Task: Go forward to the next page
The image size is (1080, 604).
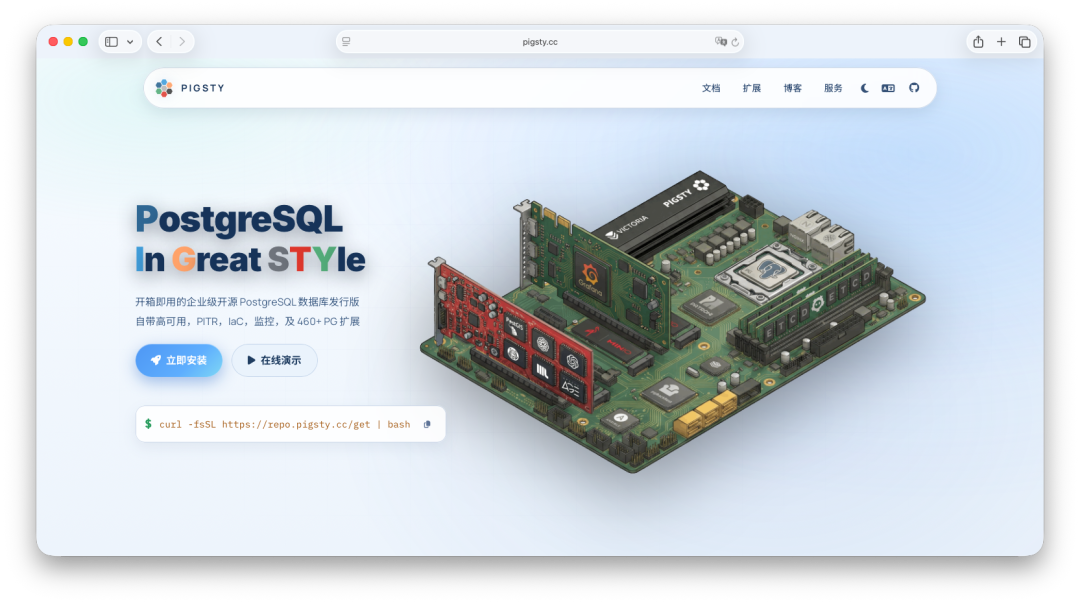Action: coord(182,41)
